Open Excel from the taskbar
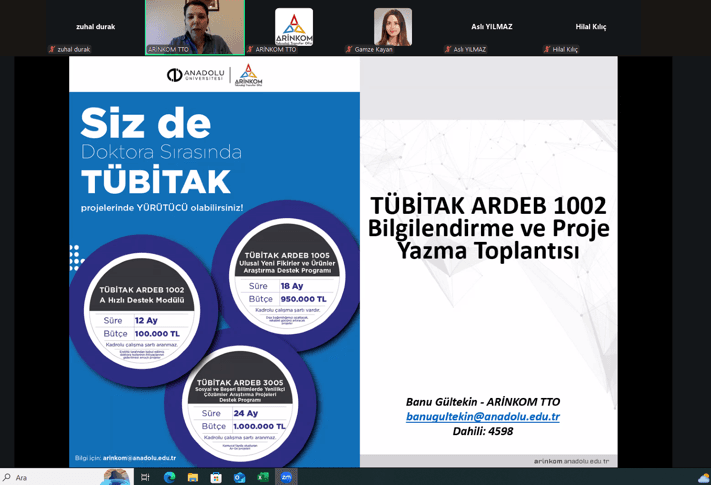 point(263,477)
